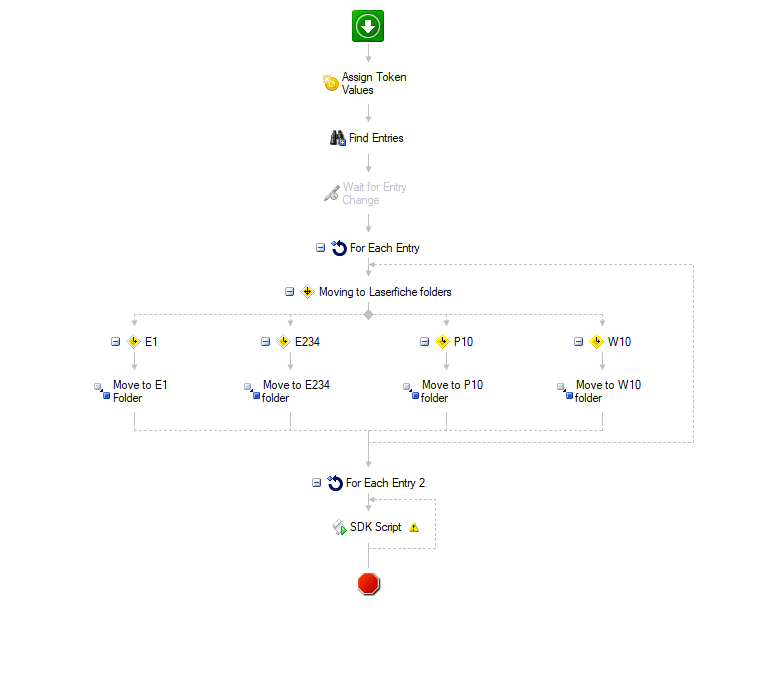Collapse Moving to Laserfiche folders routing
775x674 pixels.
[x=289, y=292]
